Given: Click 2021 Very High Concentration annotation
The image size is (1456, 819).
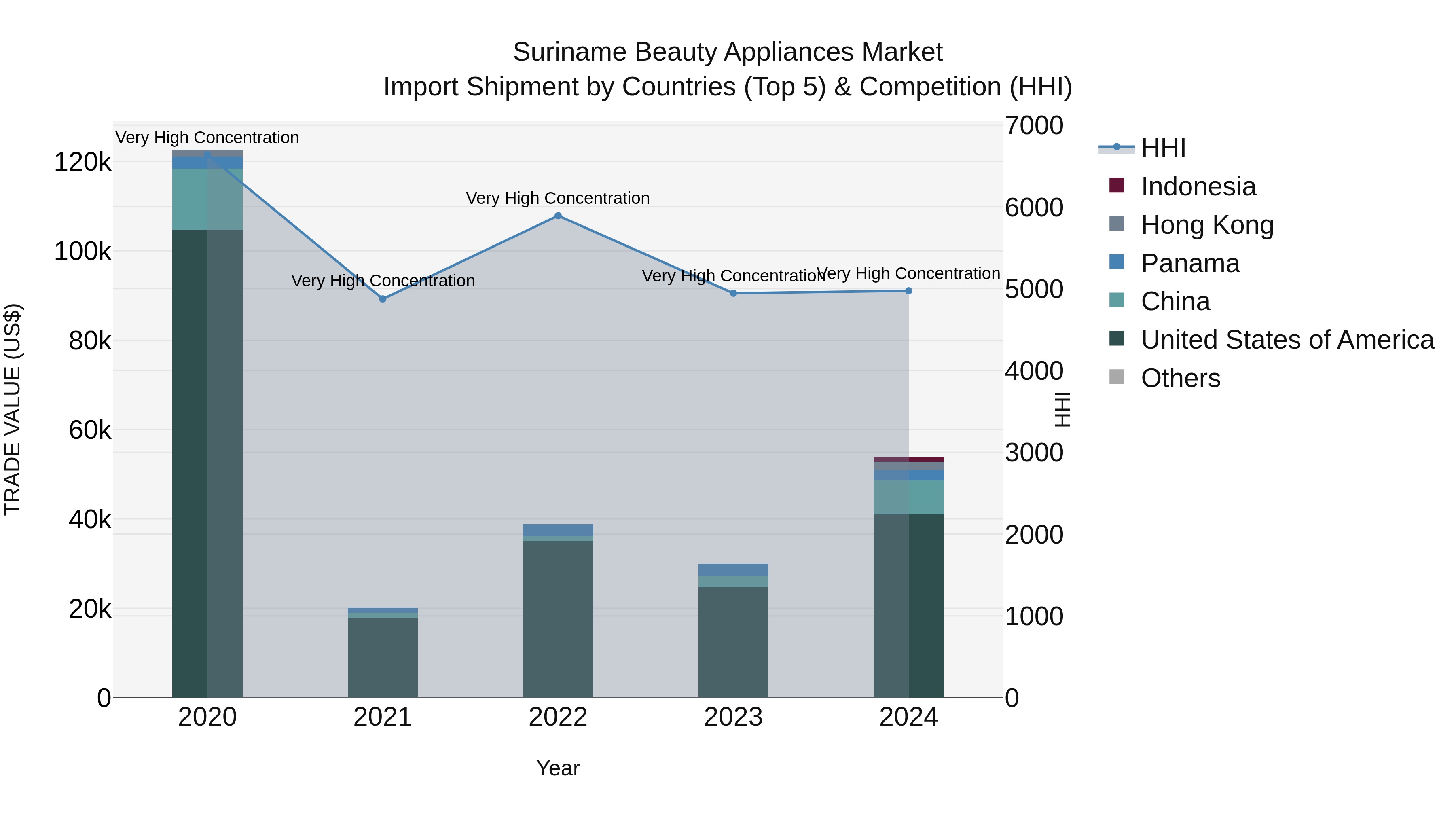Looking at the screenshot, I should point(383,281).
